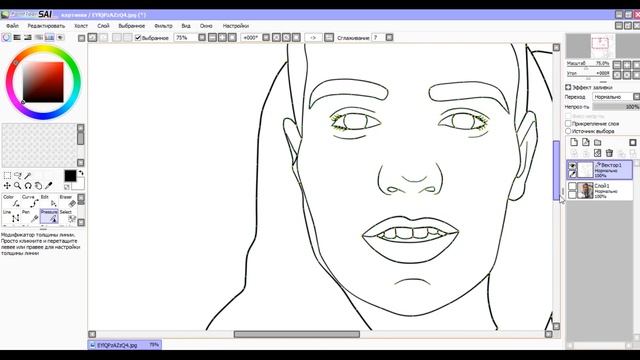Select the Hand pan tool
The image size is (640, 360).
coord(38,186)
